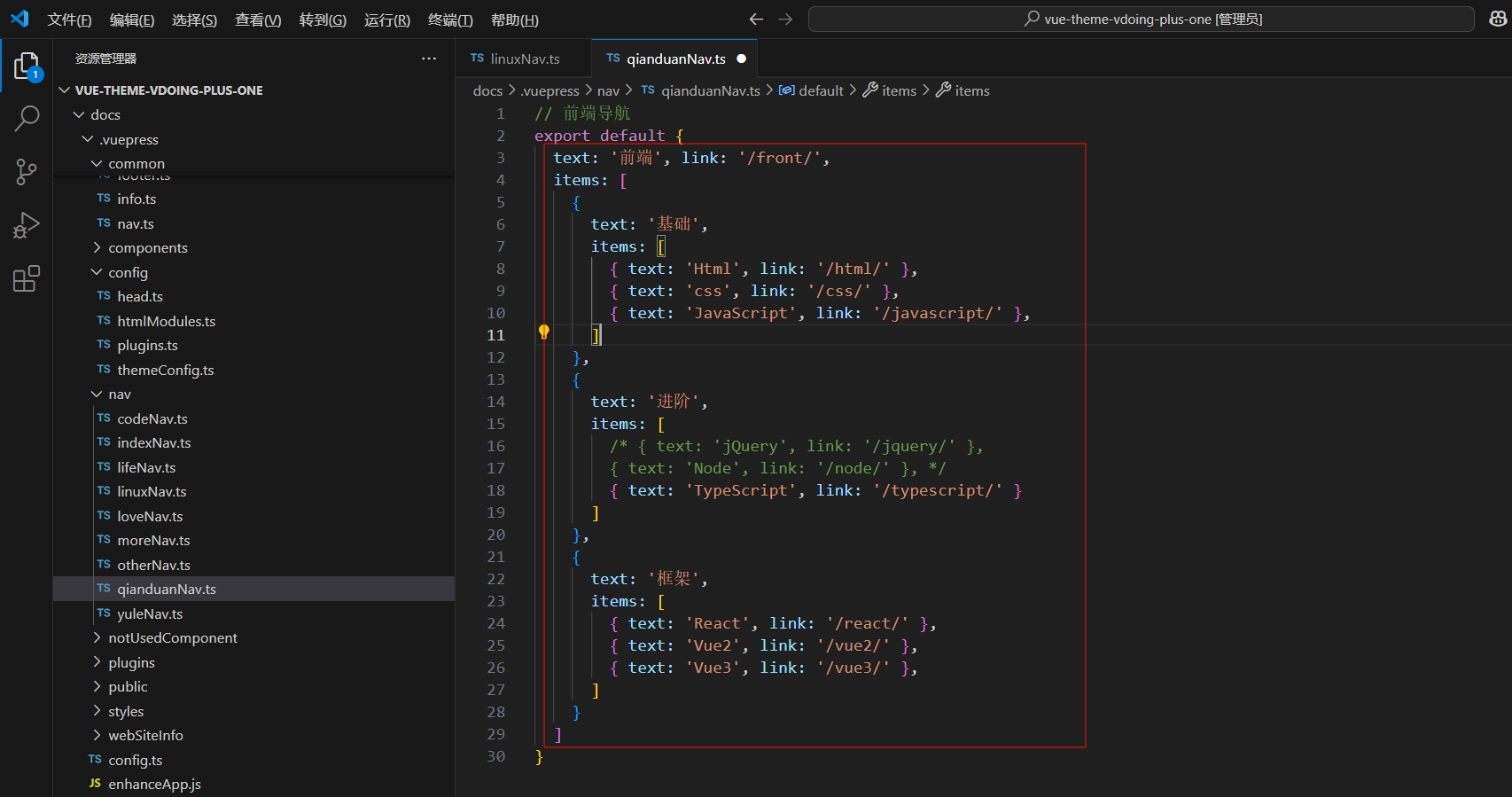Collapse the .vuepress folder

[253, 139]
